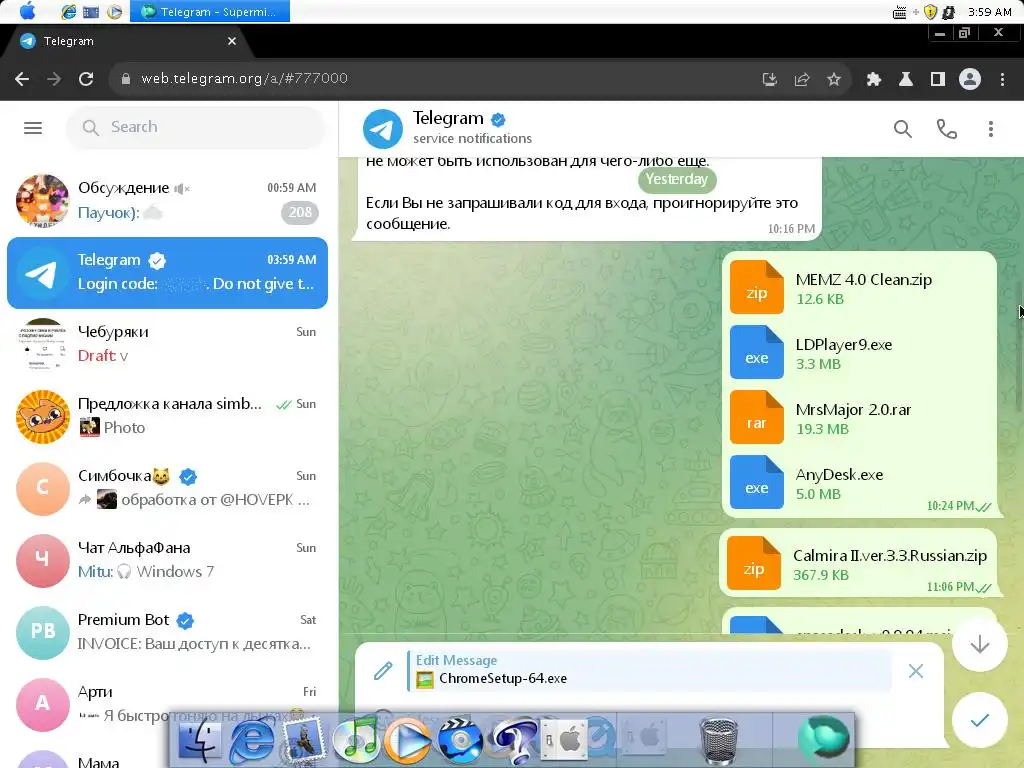Open the browser profile avatar
This screenshot has width=1024, height=768.
970,80
